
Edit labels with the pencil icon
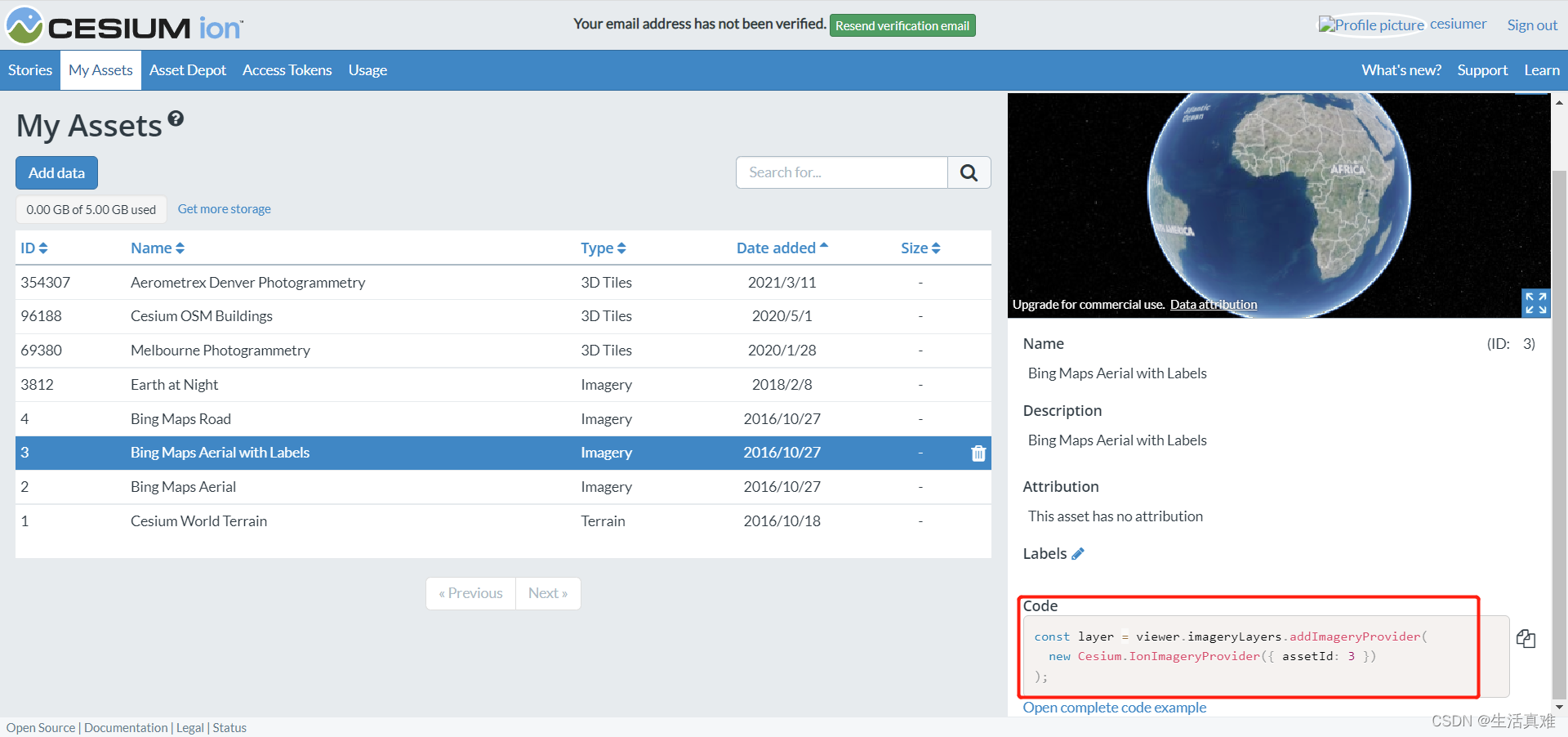pyautogui.click(x=1078, y=554)
